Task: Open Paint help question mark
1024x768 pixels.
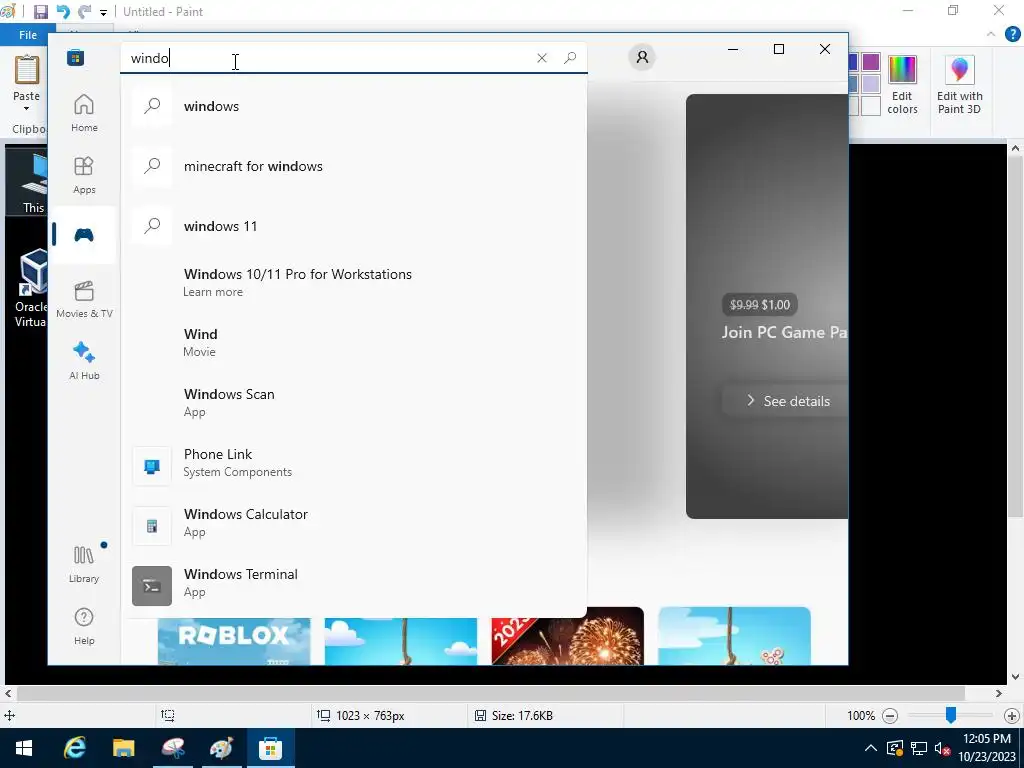Action: 1012,34
